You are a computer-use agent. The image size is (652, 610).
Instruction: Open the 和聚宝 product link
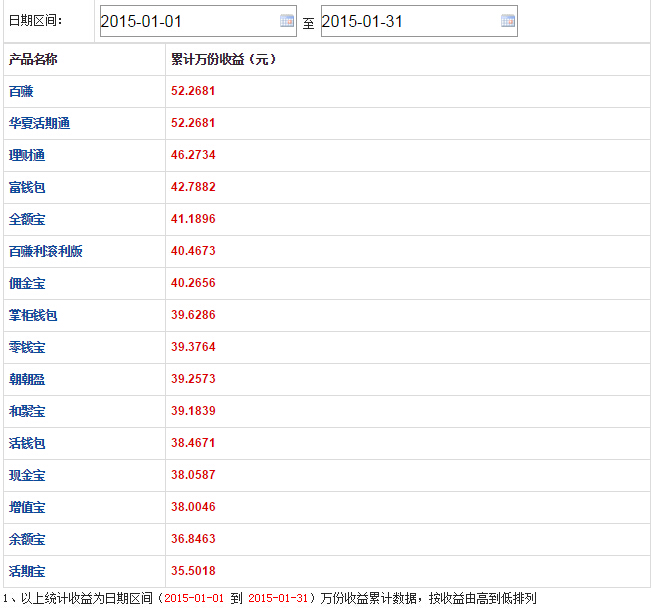pos(27,411)
